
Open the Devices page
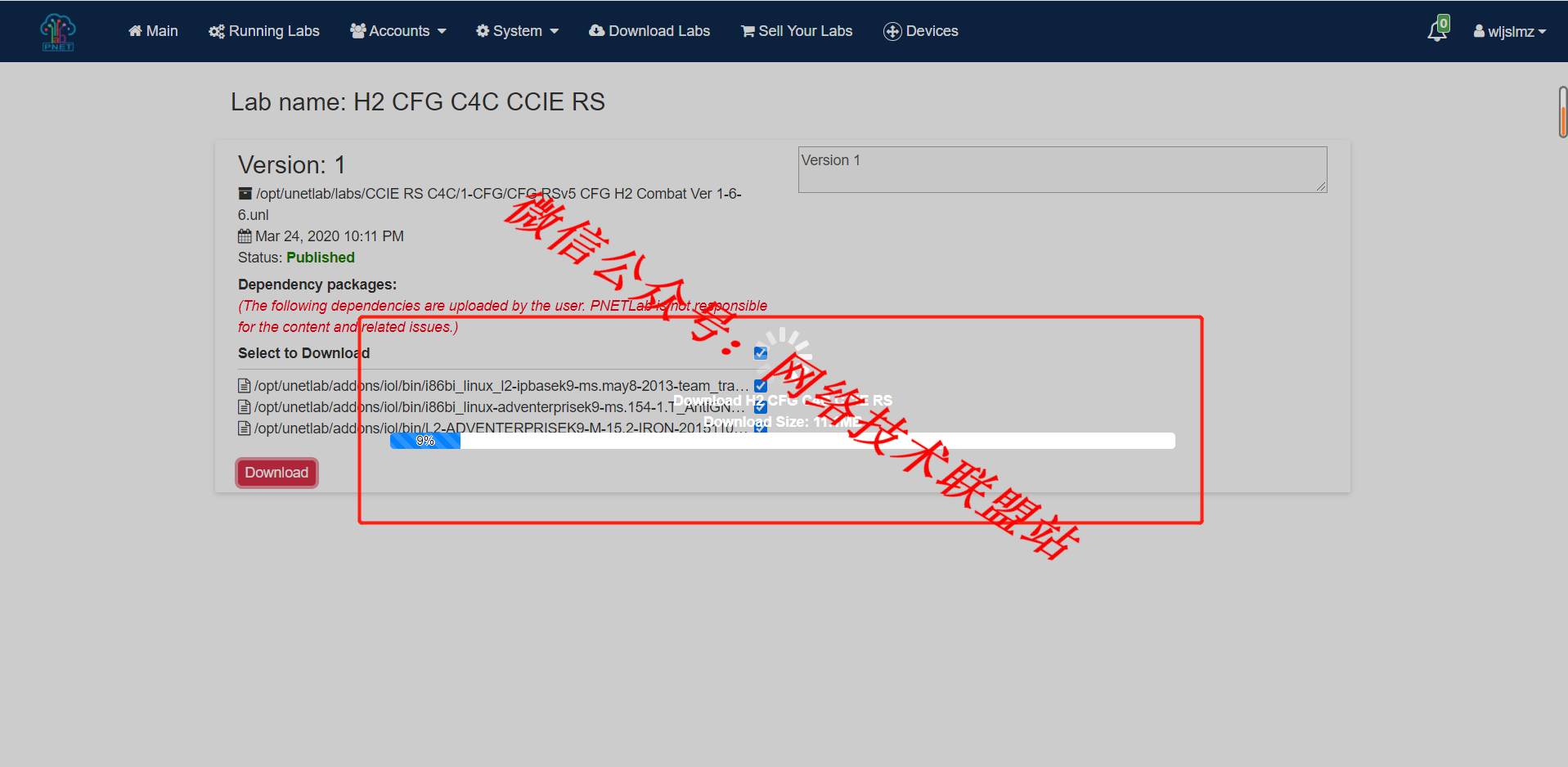(921, 31)
